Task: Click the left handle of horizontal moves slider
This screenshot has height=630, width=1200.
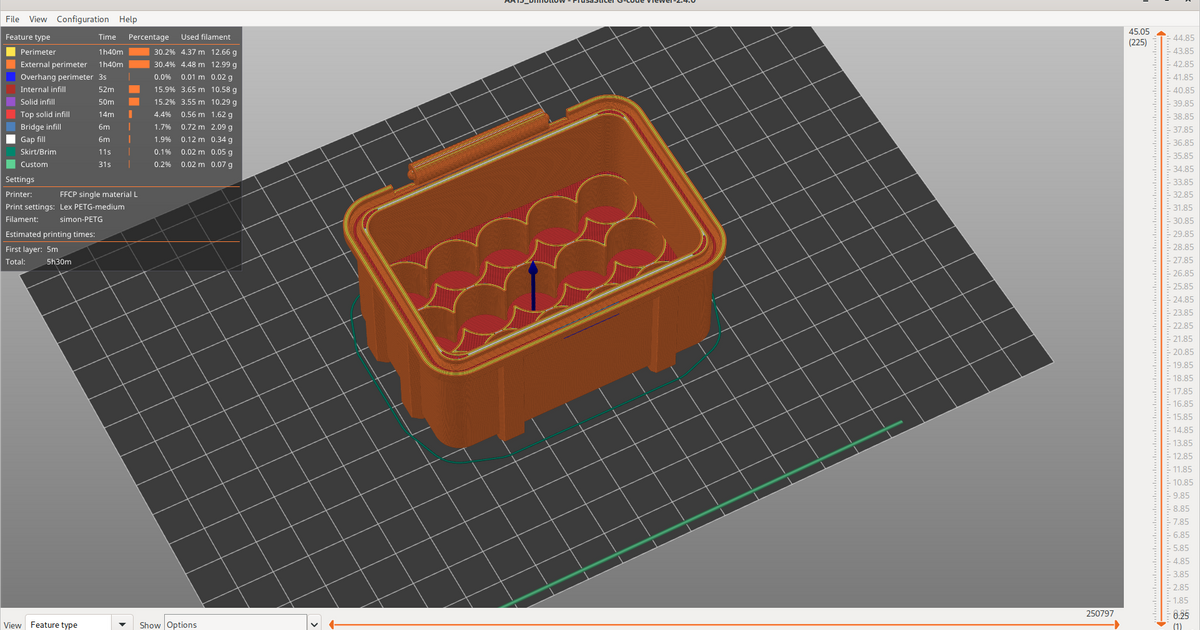Action: tap(334, 624)
